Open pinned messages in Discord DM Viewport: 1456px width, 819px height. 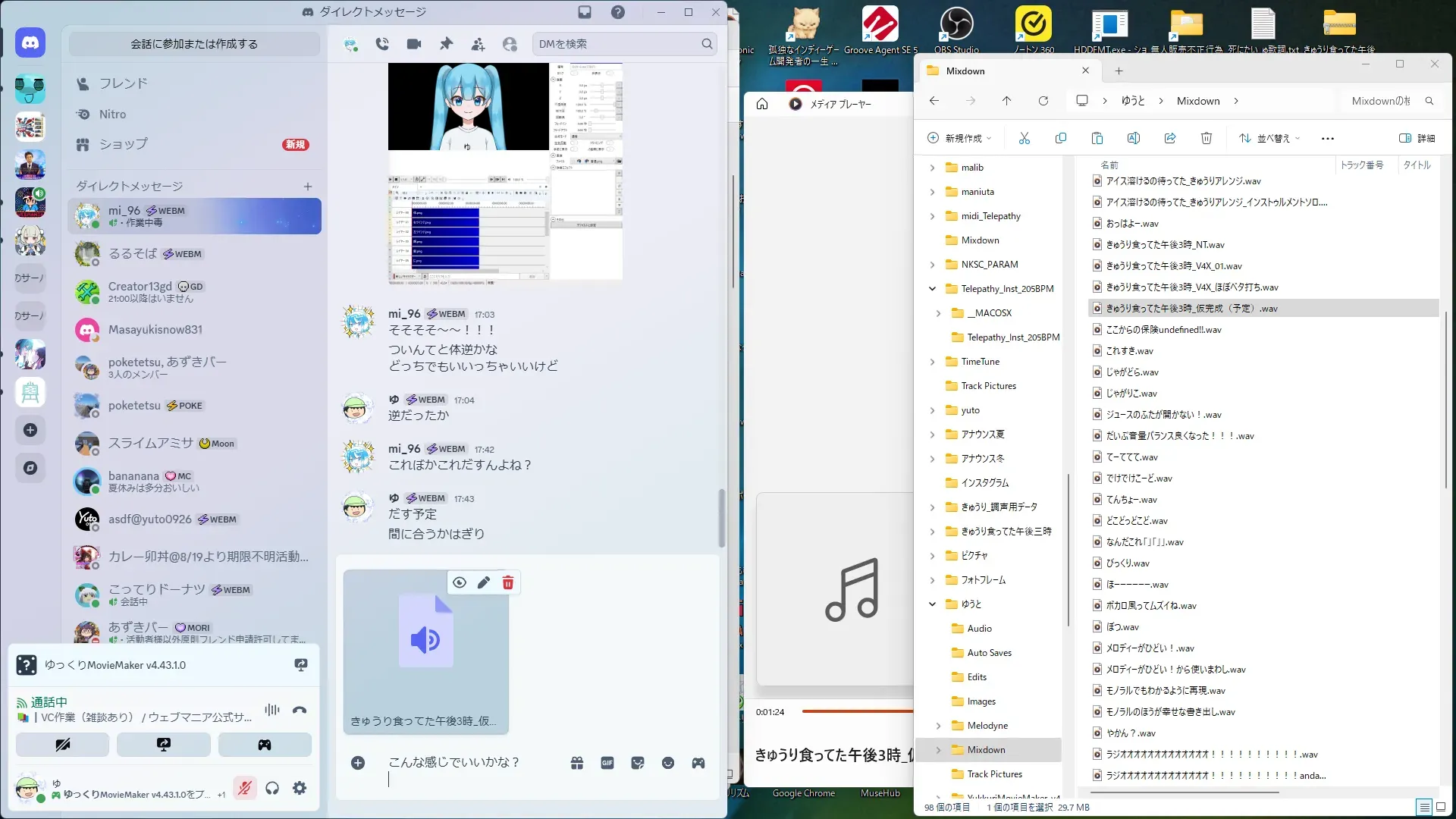[x=446, y=44]
